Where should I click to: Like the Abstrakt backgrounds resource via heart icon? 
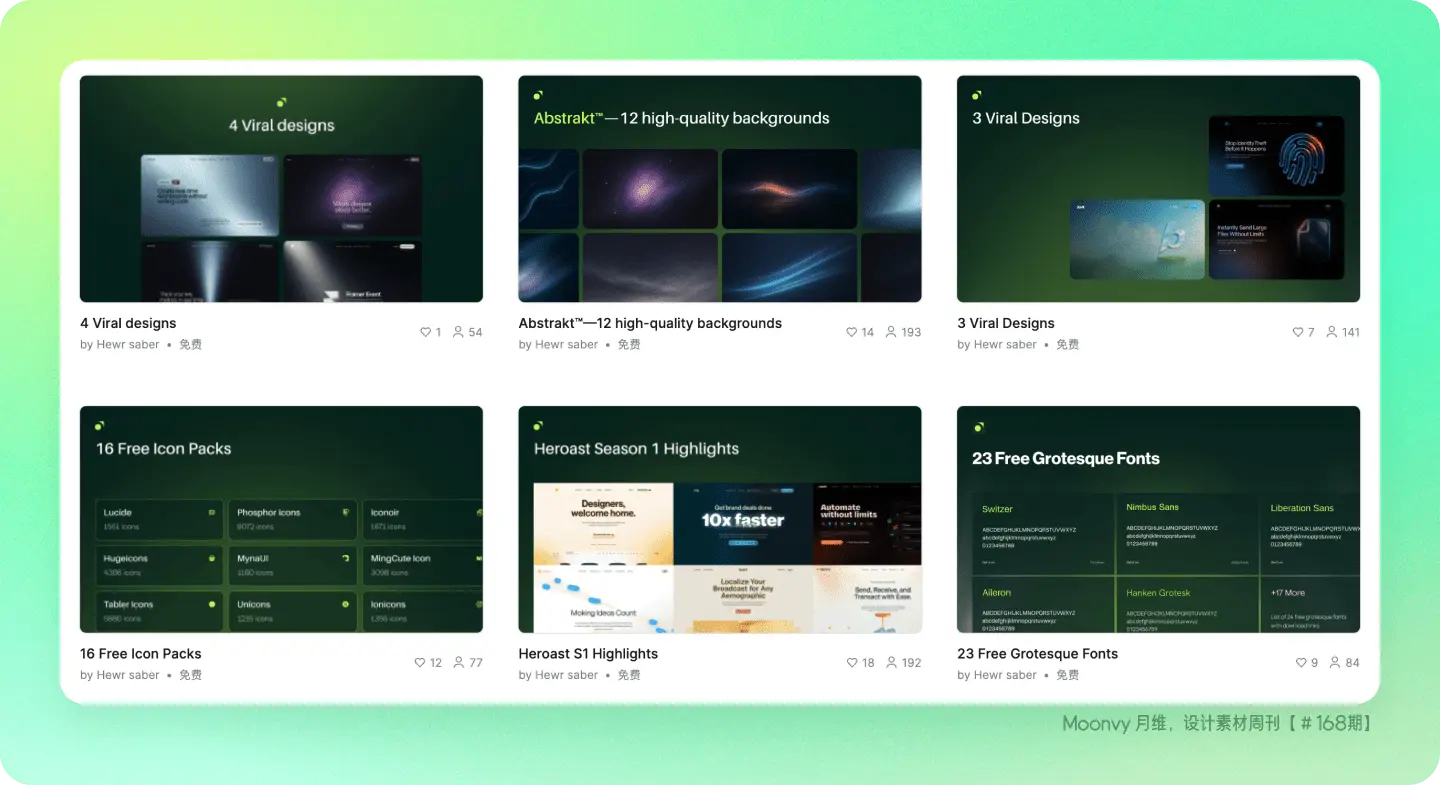(x=852, y=332)
